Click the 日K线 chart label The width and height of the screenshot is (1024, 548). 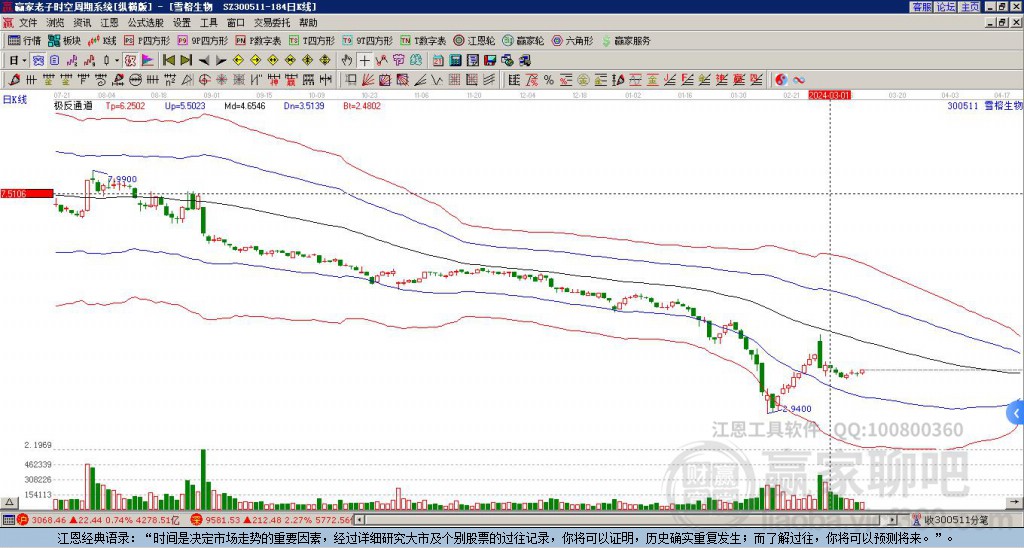[x=14, y=100]
